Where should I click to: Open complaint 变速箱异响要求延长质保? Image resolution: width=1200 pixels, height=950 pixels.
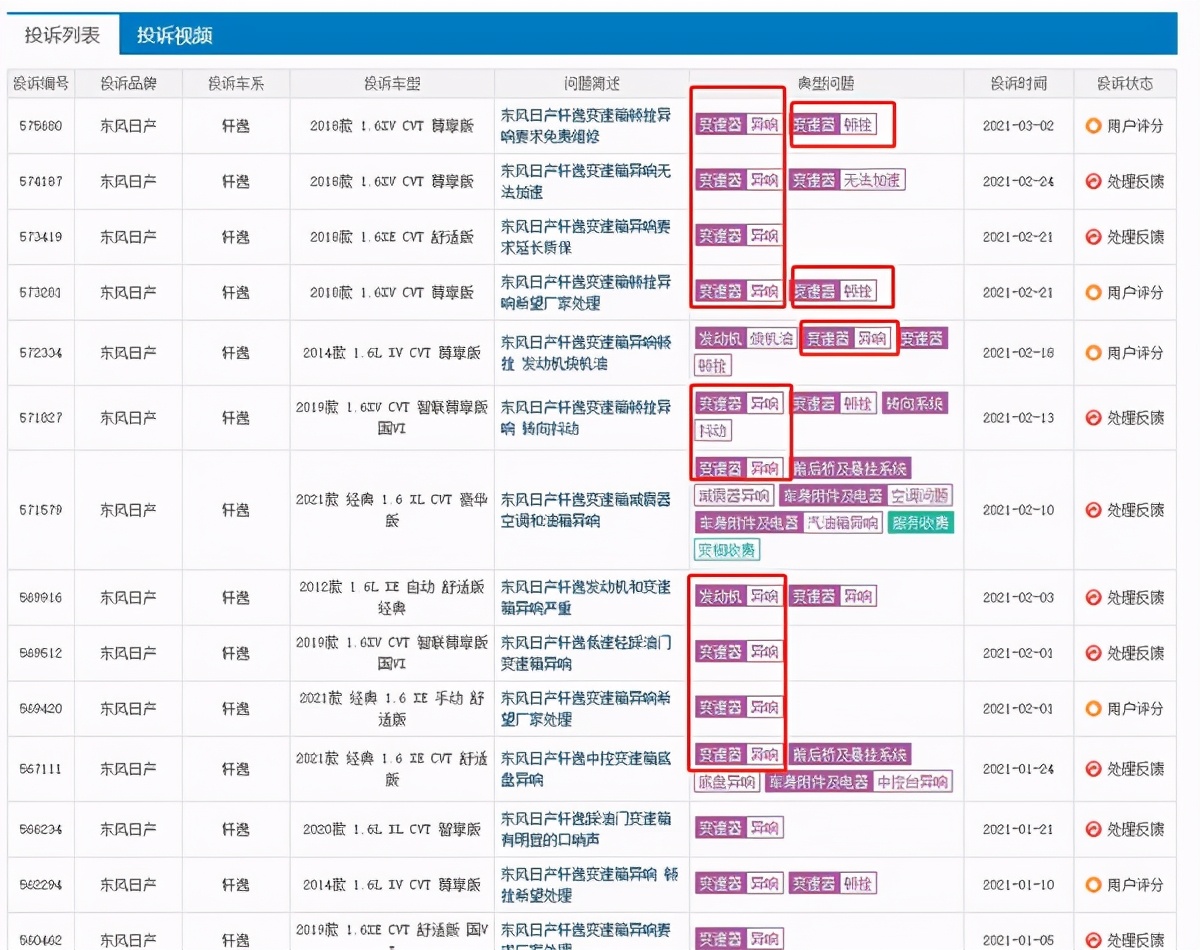tap(586, 237)
